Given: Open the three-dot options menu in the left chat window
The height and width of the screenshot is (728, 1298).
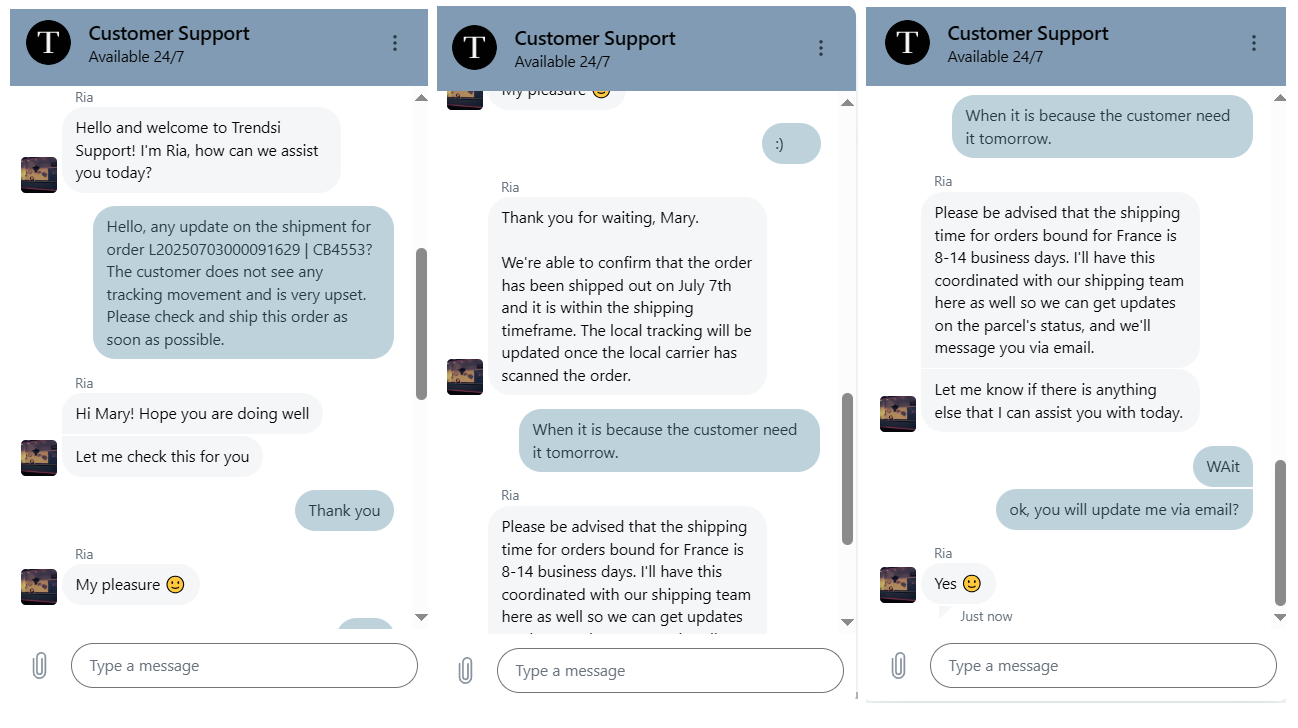Looking at the screenshot, I should pos(395,43).
